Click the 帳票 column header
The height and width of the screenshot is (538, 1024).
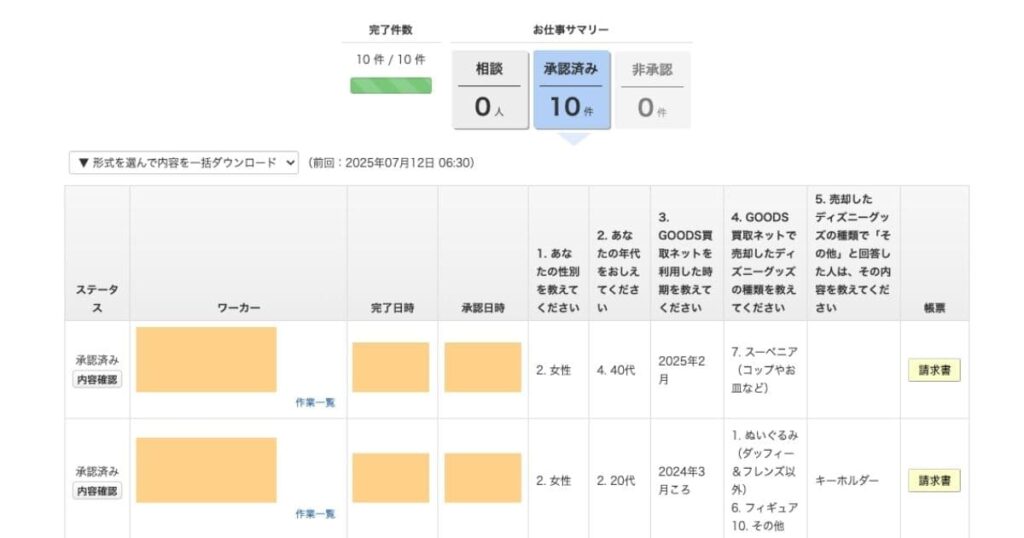pyautogui.click(x=934, y=308)
